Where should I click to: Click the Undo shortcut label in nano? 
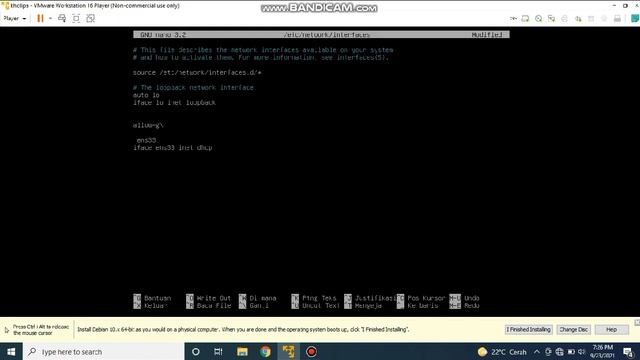click(471, 298)
